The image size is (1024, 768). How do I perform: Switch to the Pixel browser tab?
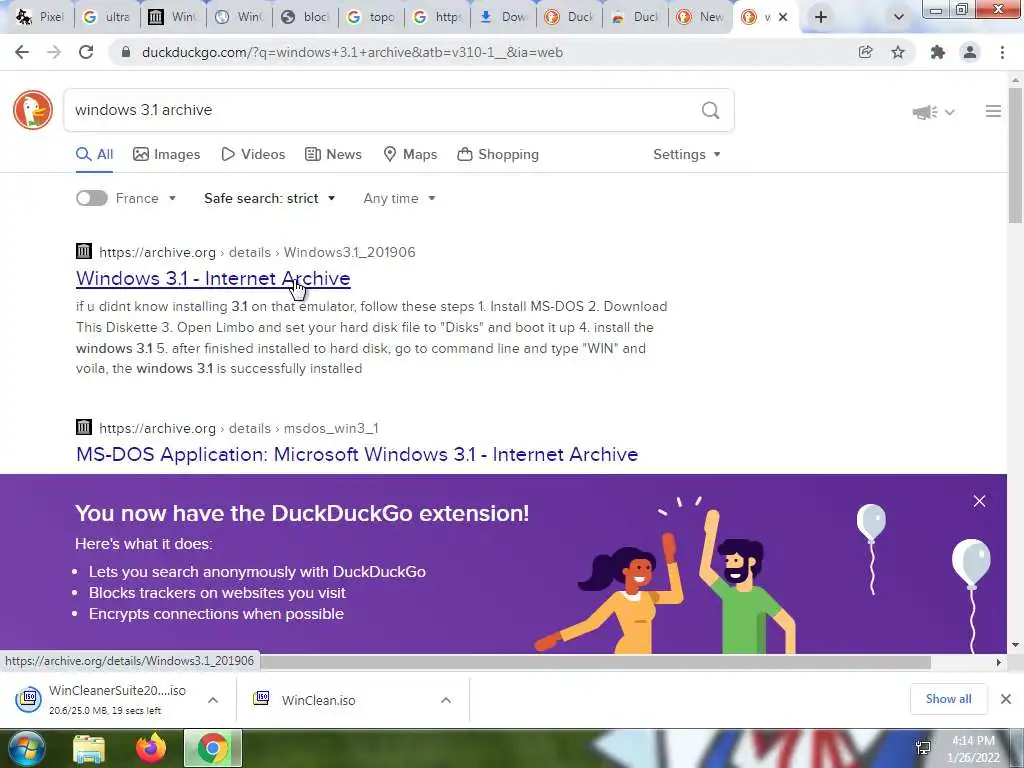(41, 17)
